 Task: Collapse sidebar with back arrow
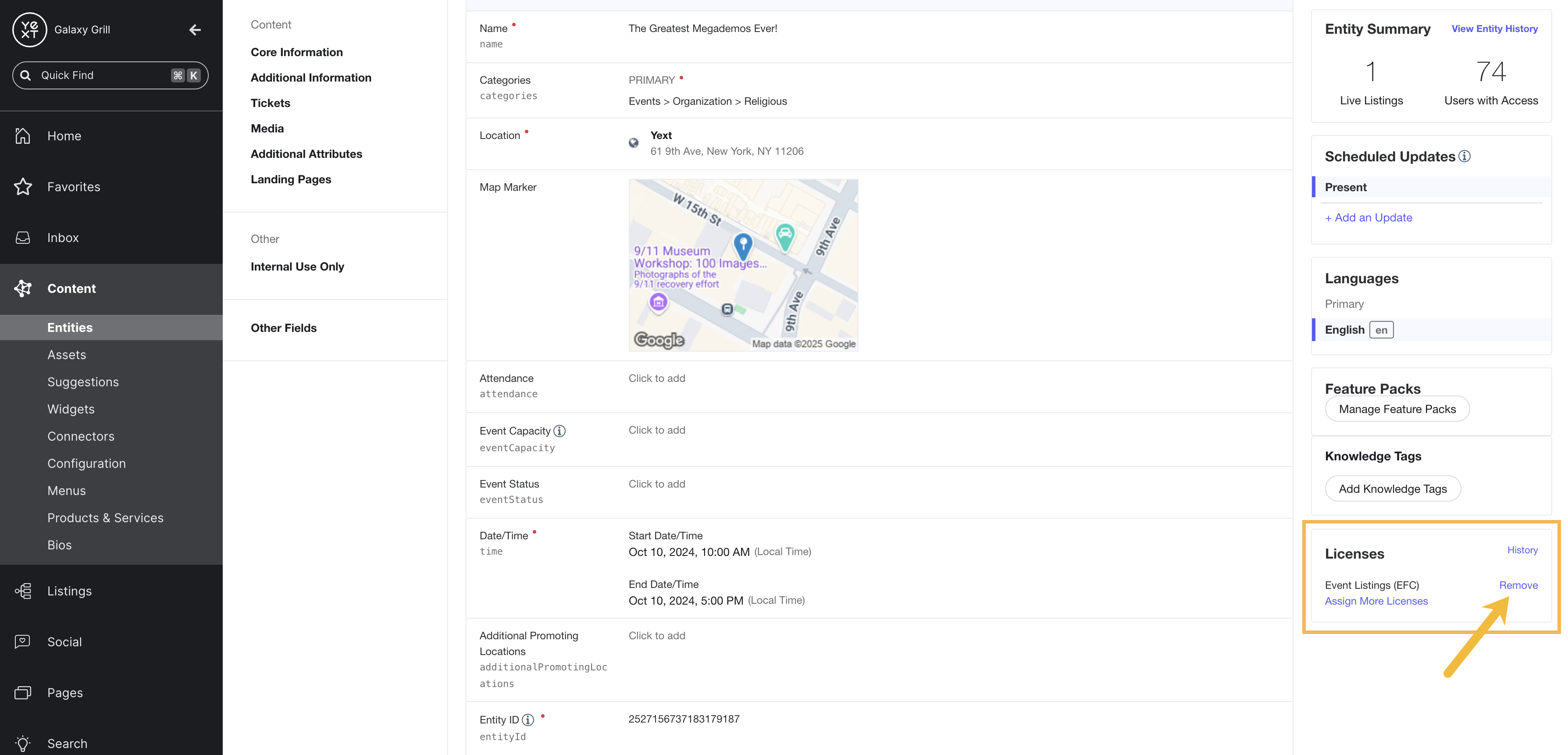point(195,30)
